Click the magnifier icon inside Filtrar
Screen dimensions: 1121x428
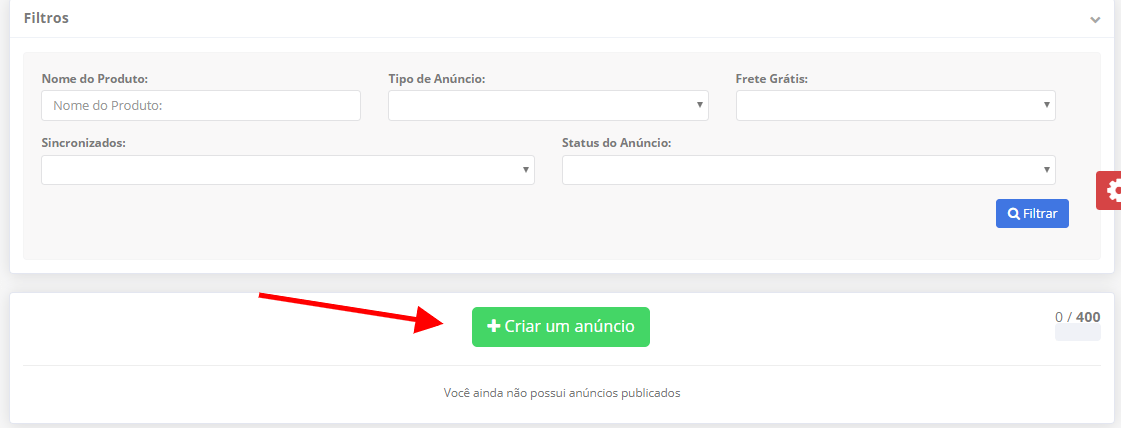(x=1014, y=214)
